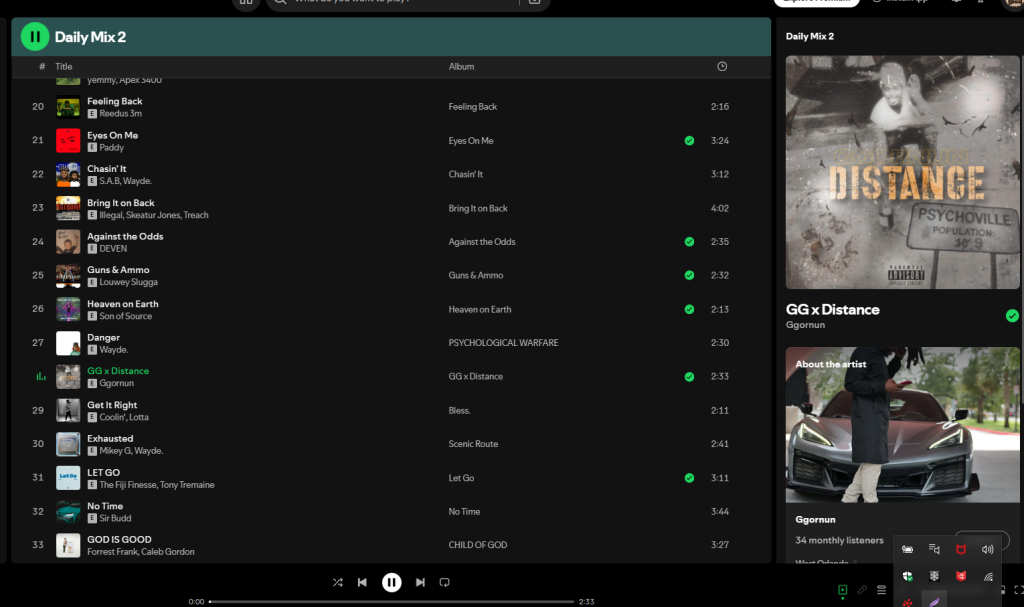The width and height of the screenshot is (1024, 607).
Task: Click the Title column header
Action: [63, 66]
